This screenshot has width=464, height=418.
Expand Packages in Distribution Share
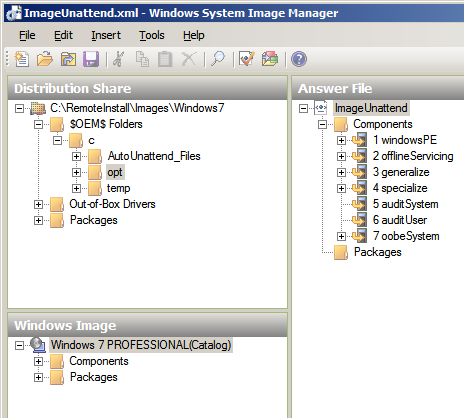(38, 220)
